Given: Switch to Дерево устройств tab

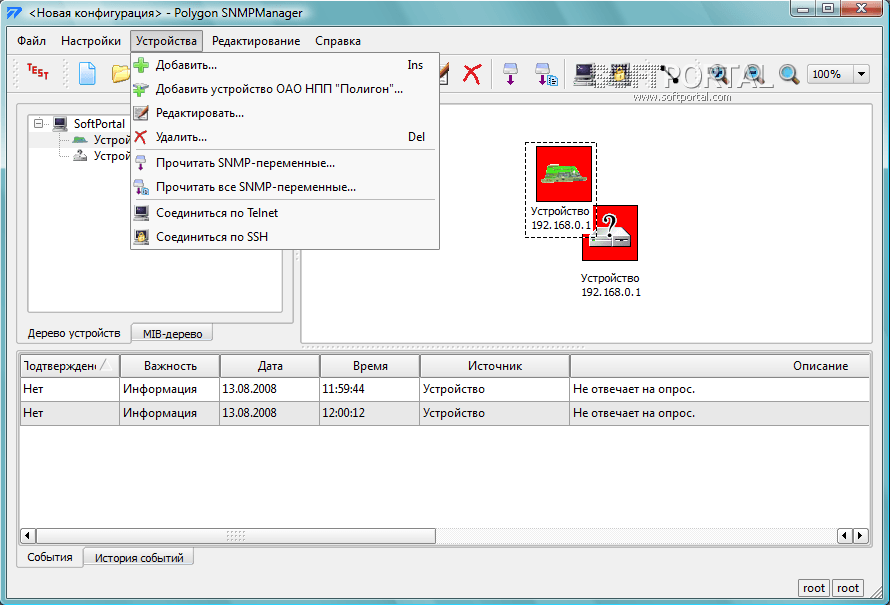Looking at the screenshot, I should [x=74, y=333].
